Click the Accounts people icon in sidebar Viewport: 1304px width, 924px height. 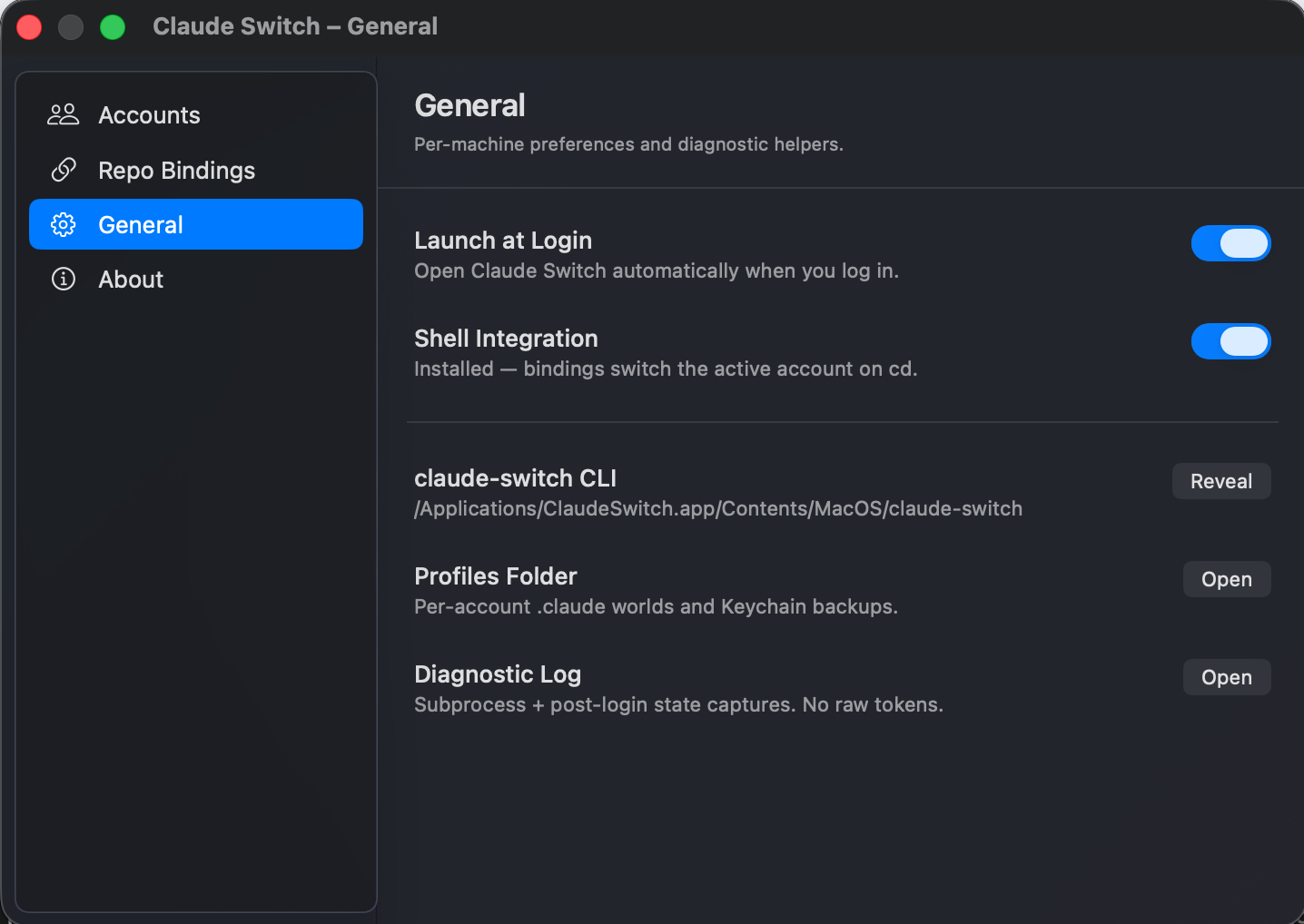point(64,115)
